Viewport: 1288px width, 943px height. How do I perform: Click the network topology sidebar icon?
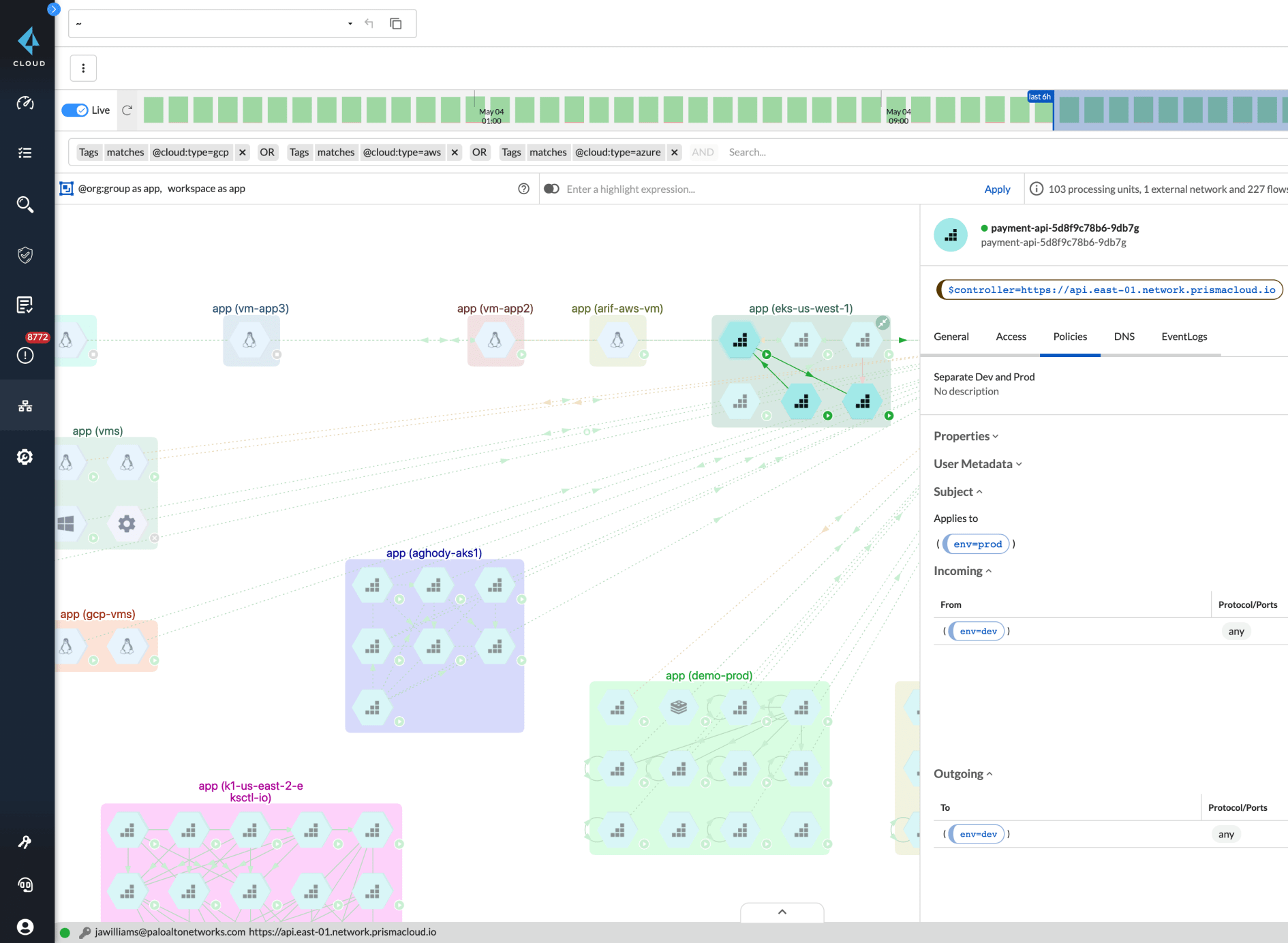point(25,406)
